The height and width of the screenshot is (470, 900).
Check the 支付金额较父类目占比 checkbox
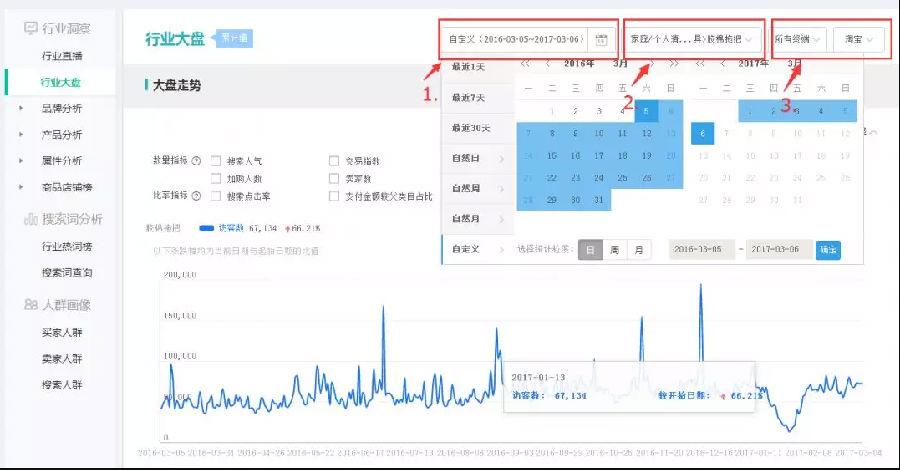click(x=334, y=196)
